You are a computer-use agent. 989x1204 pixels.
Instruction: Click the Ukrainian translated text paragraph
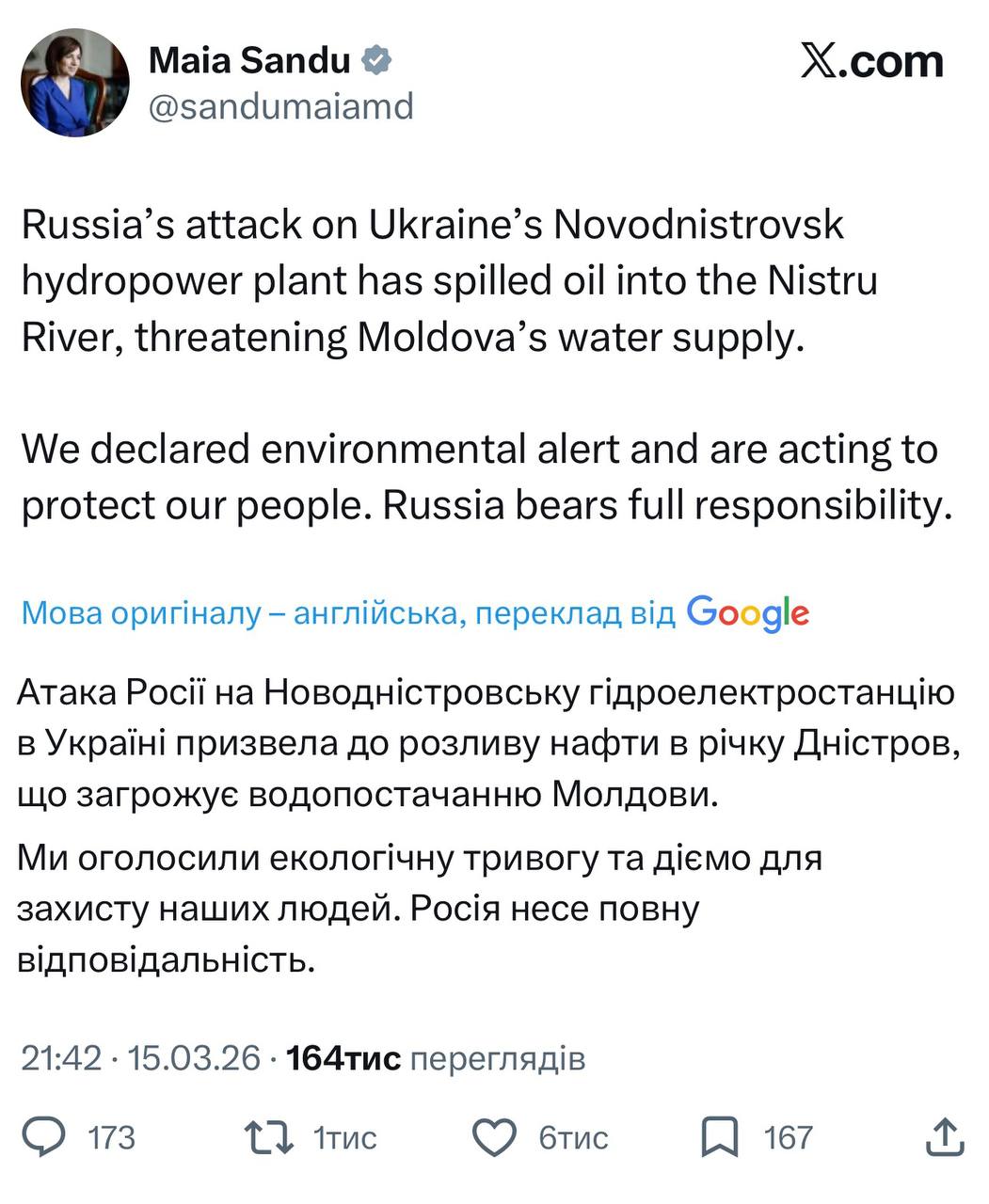tap(485, 745)
